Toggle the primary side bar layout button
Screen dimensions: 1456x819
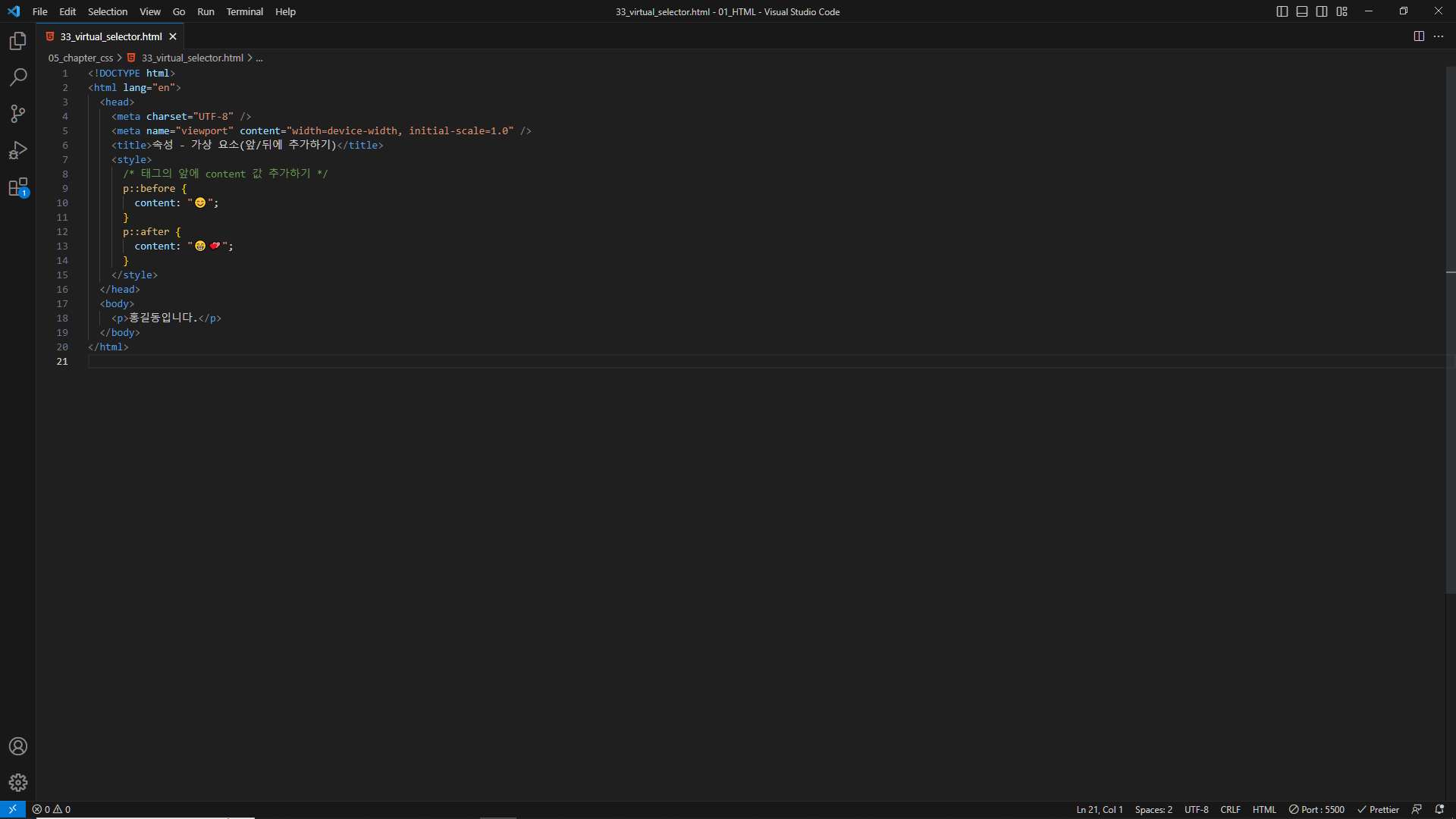point(1282,11)
